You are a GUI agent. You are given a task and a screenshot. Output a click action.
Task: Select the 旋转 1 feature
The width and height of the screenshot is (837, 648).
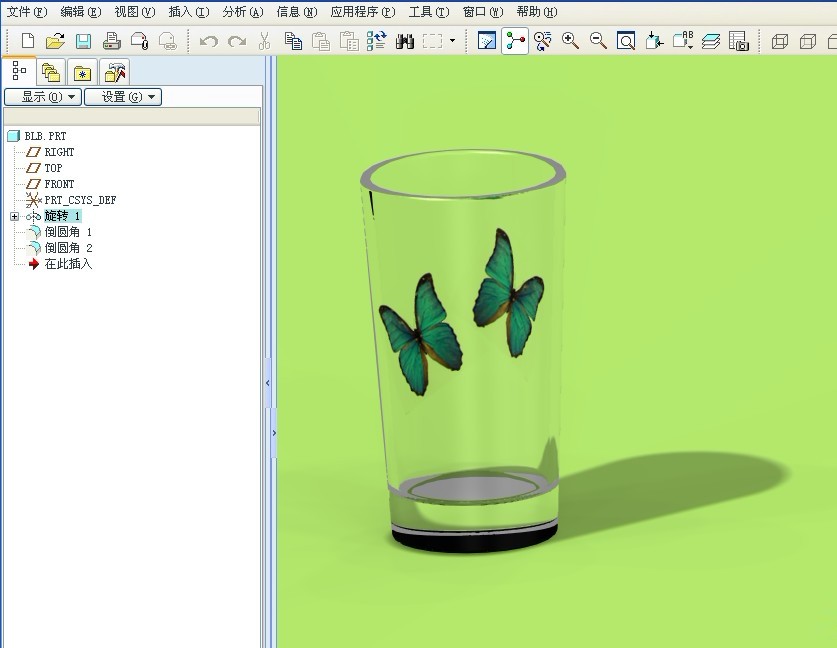point(62,216)
